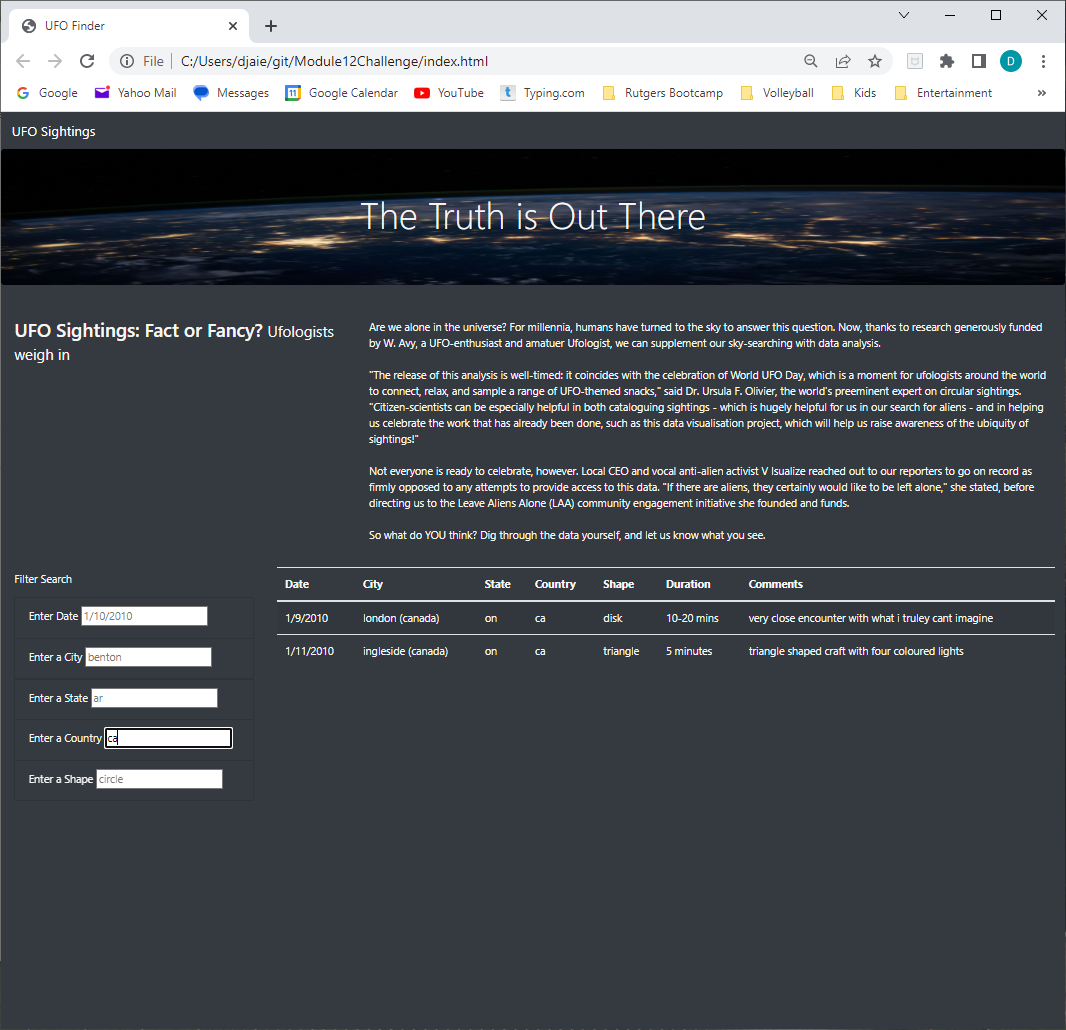Click the Filter Search label
Image resolution: width=1066 pixels, height=1030 pixels.
point(43,579)
